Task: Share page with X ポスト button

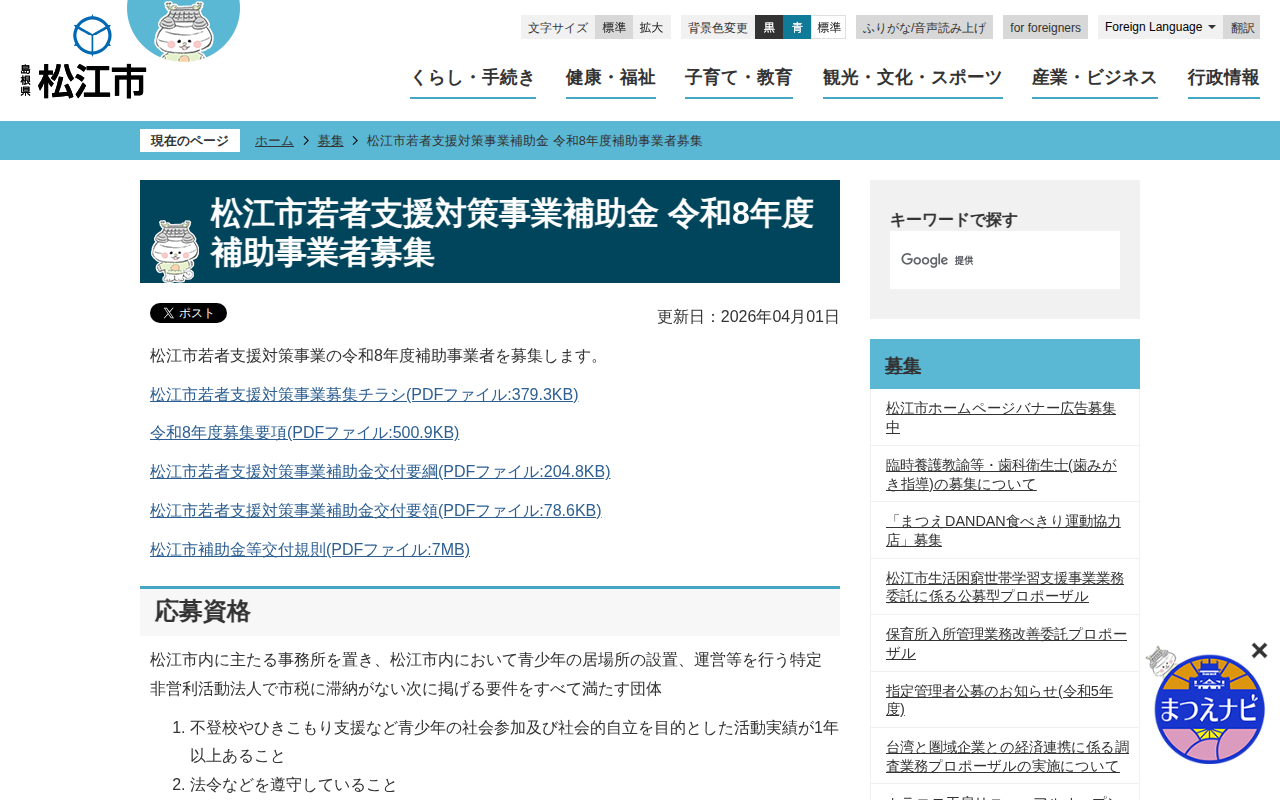Action: click(x=188, y=313)
